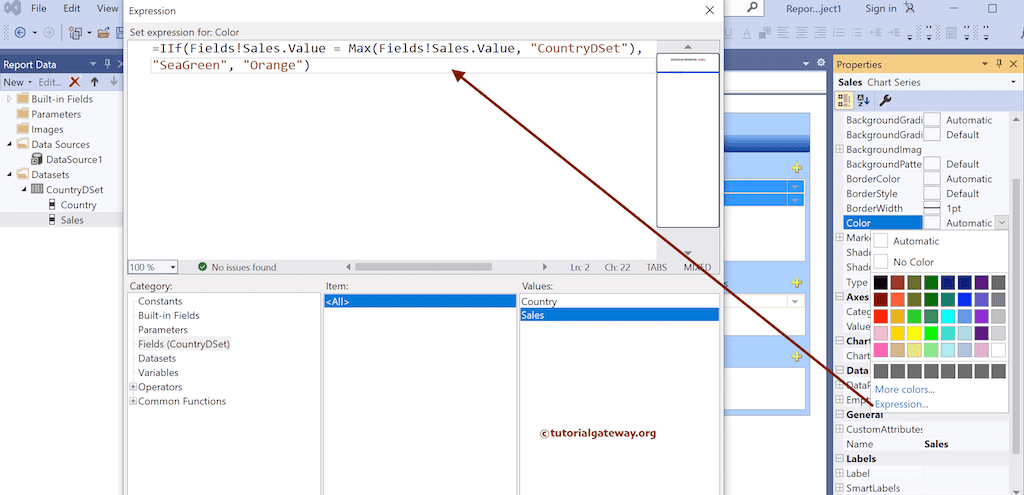Open the Sales Chart Series object dropdown
Viewport: 1024px width, 495px height.
point(1013,82)
